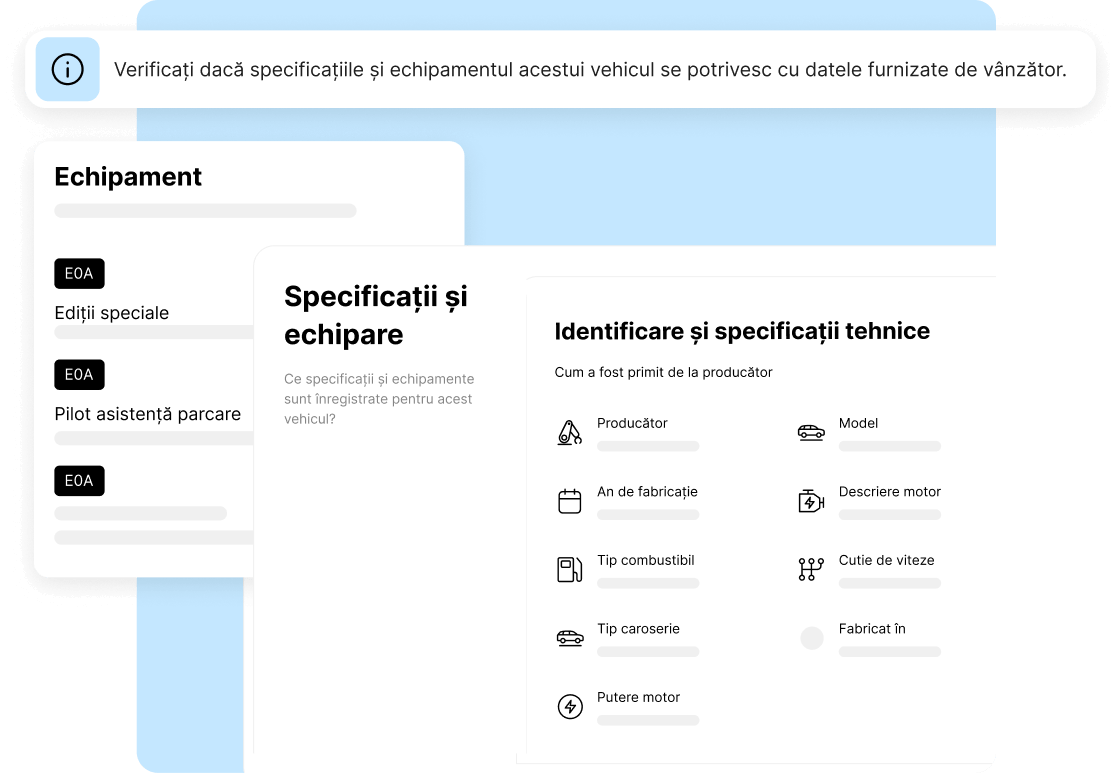Click the Cutie de viteze gearbox icon

pyautogui.click(x=811, y=570)
